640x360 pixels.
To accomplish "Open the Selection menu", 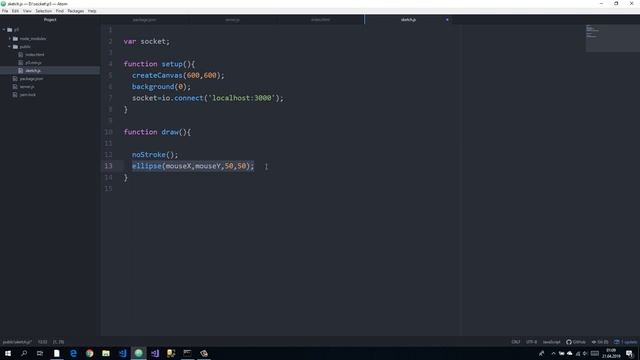I will click(43, 11).
